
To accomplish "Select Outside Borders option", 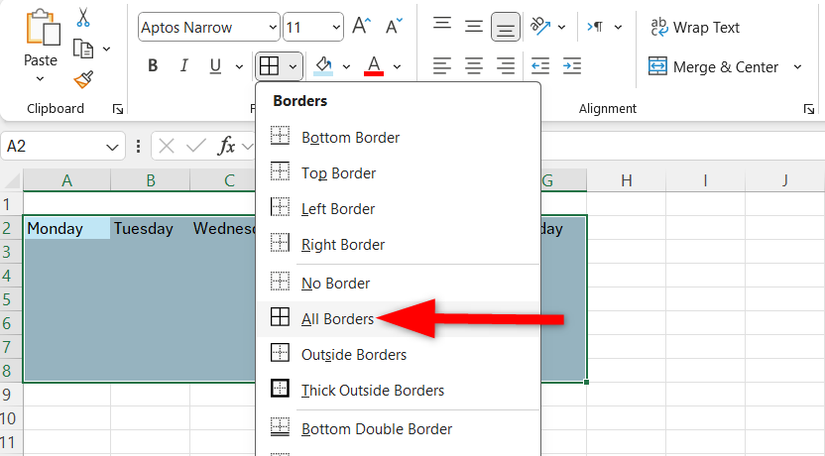I will tap(398, 354).
